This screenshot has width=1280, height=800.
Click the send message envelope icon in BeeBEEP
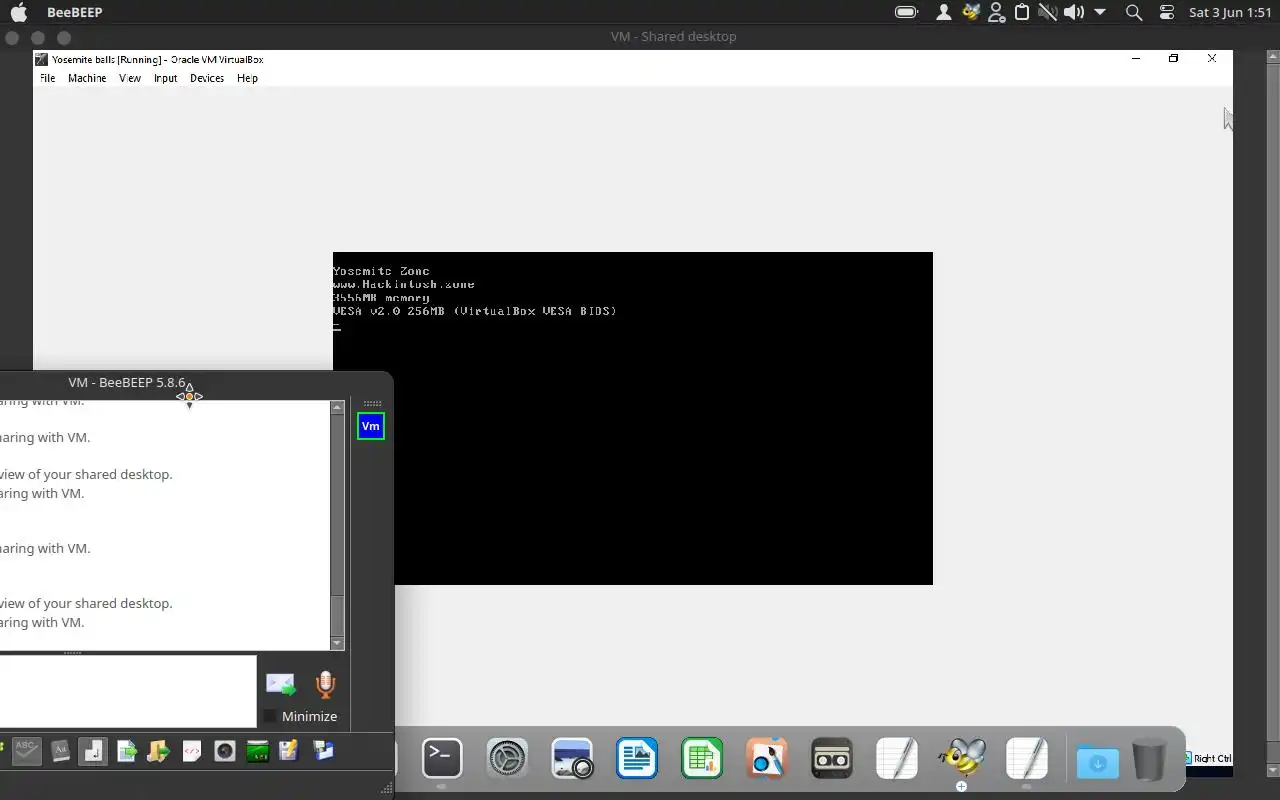click(x=280, y=684)
